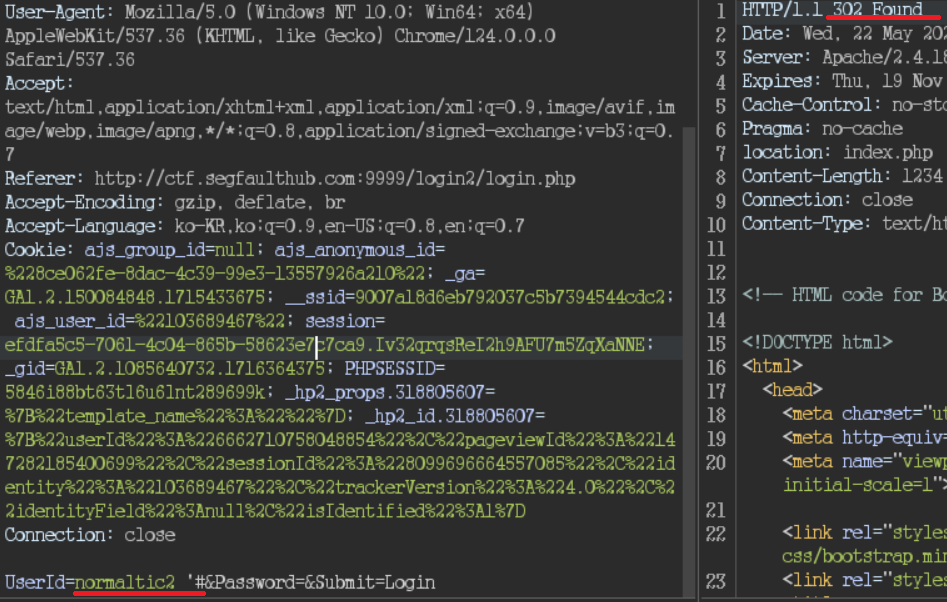Screen dimensions: 947x602
Task: Click the meta charset line in response
Action: point(865,414)
